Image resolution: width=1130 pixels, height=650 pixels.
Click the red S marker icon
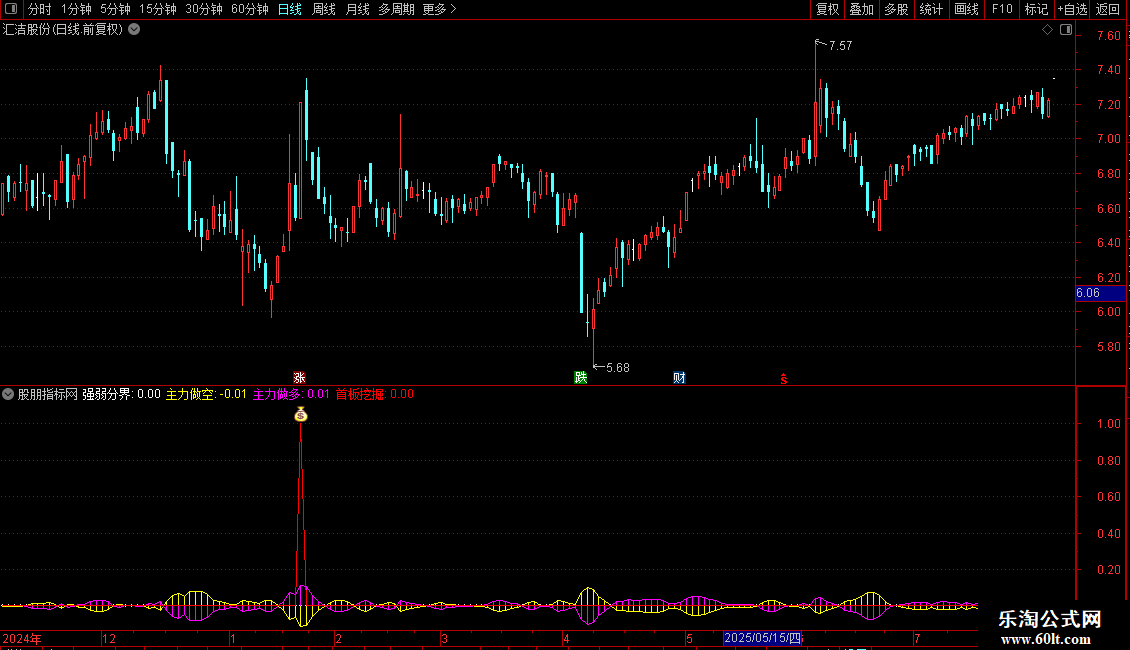[x=783, y=379]
